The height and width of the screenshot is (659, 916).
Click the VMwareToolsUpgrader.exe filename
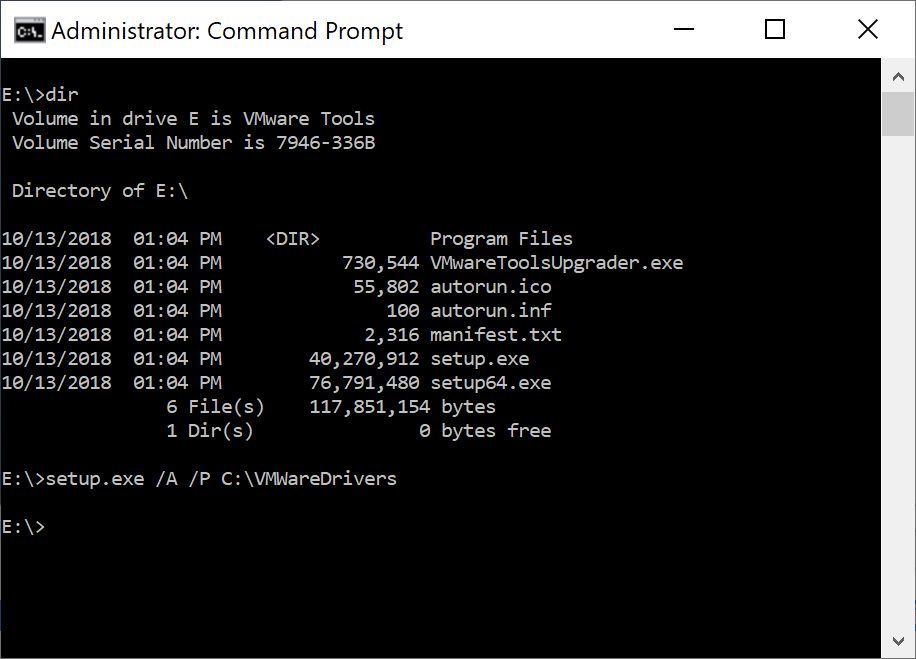557,263
